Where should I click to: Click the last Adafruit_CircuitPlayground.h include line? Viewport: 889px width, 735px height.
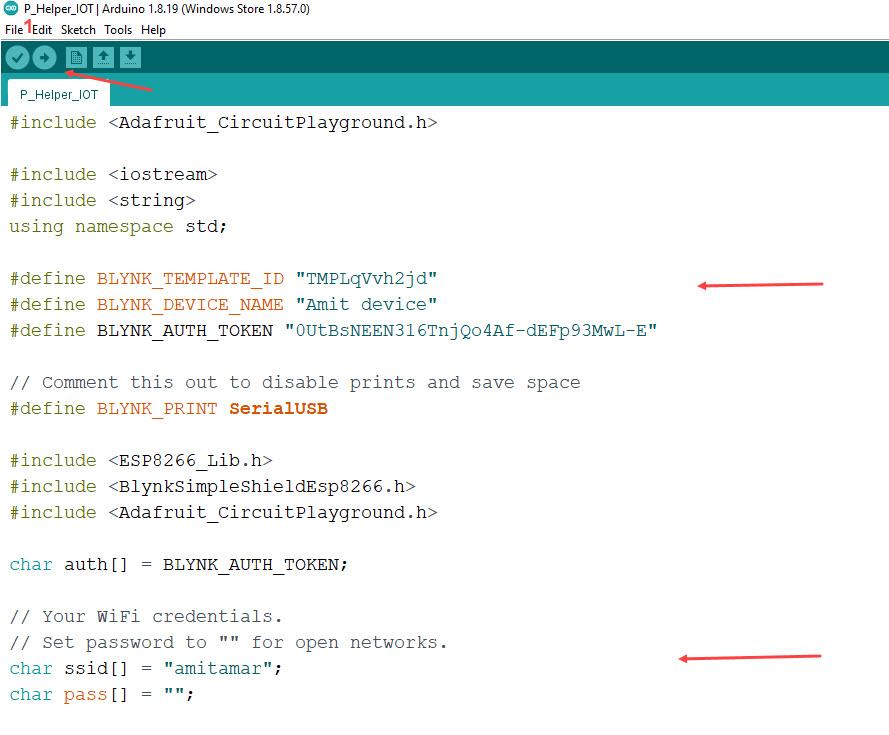click(223, 513)
